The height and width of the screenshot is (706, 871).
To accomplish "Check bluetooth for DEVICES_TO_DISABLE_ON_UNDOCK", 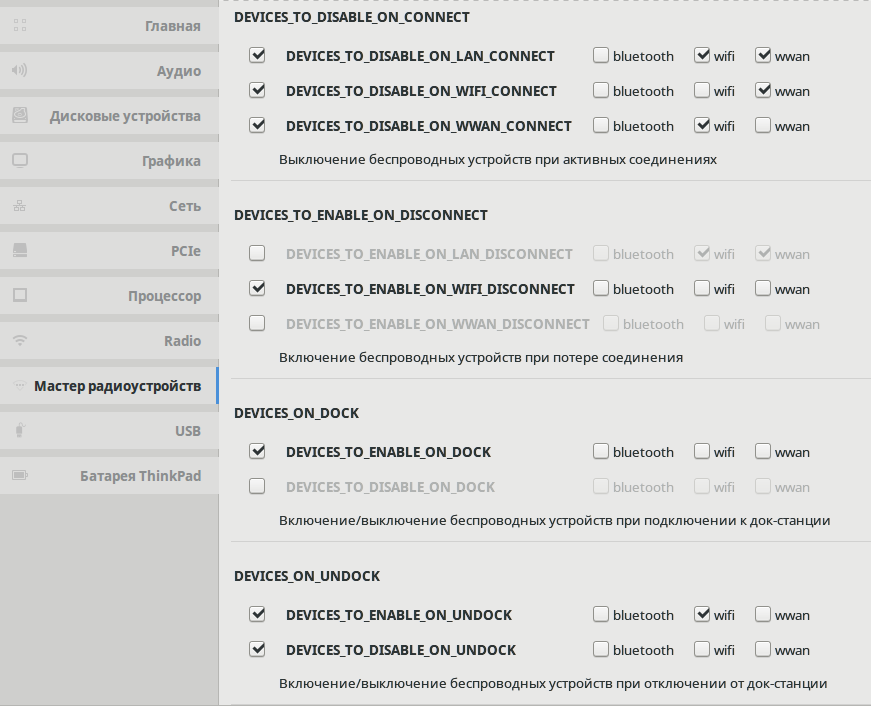I will [x=600, y=649].
